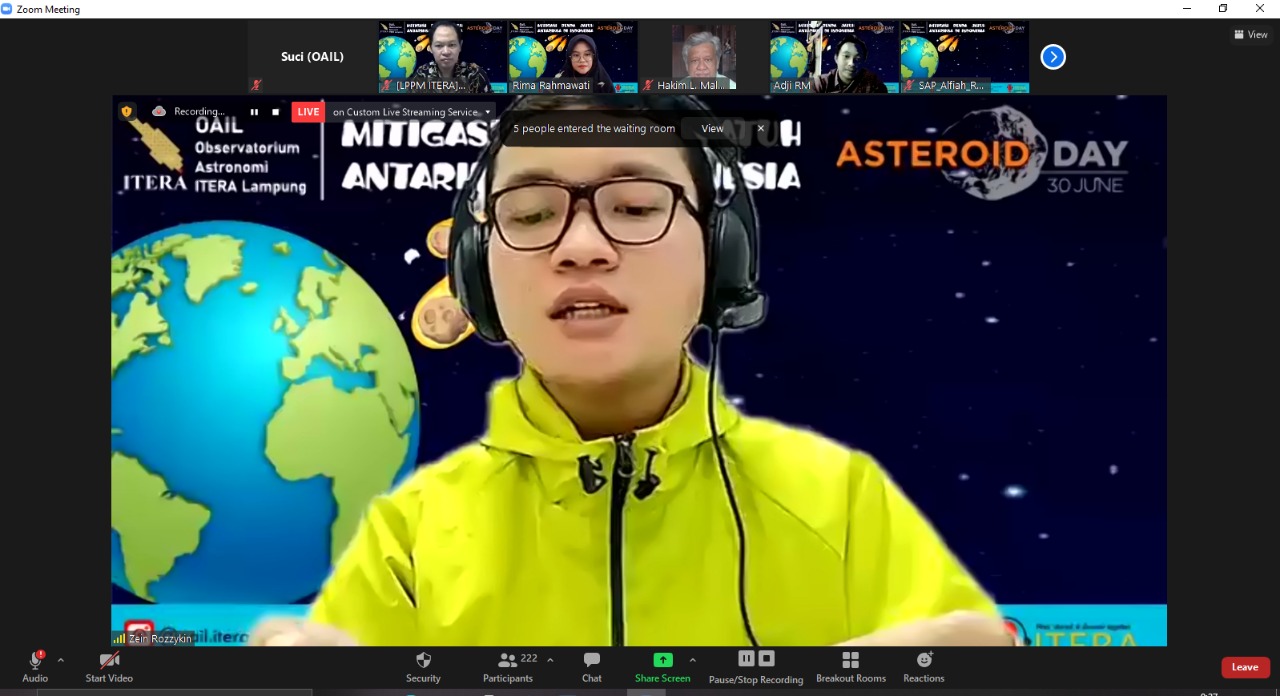Click the red Leave button

(1244, 667)
